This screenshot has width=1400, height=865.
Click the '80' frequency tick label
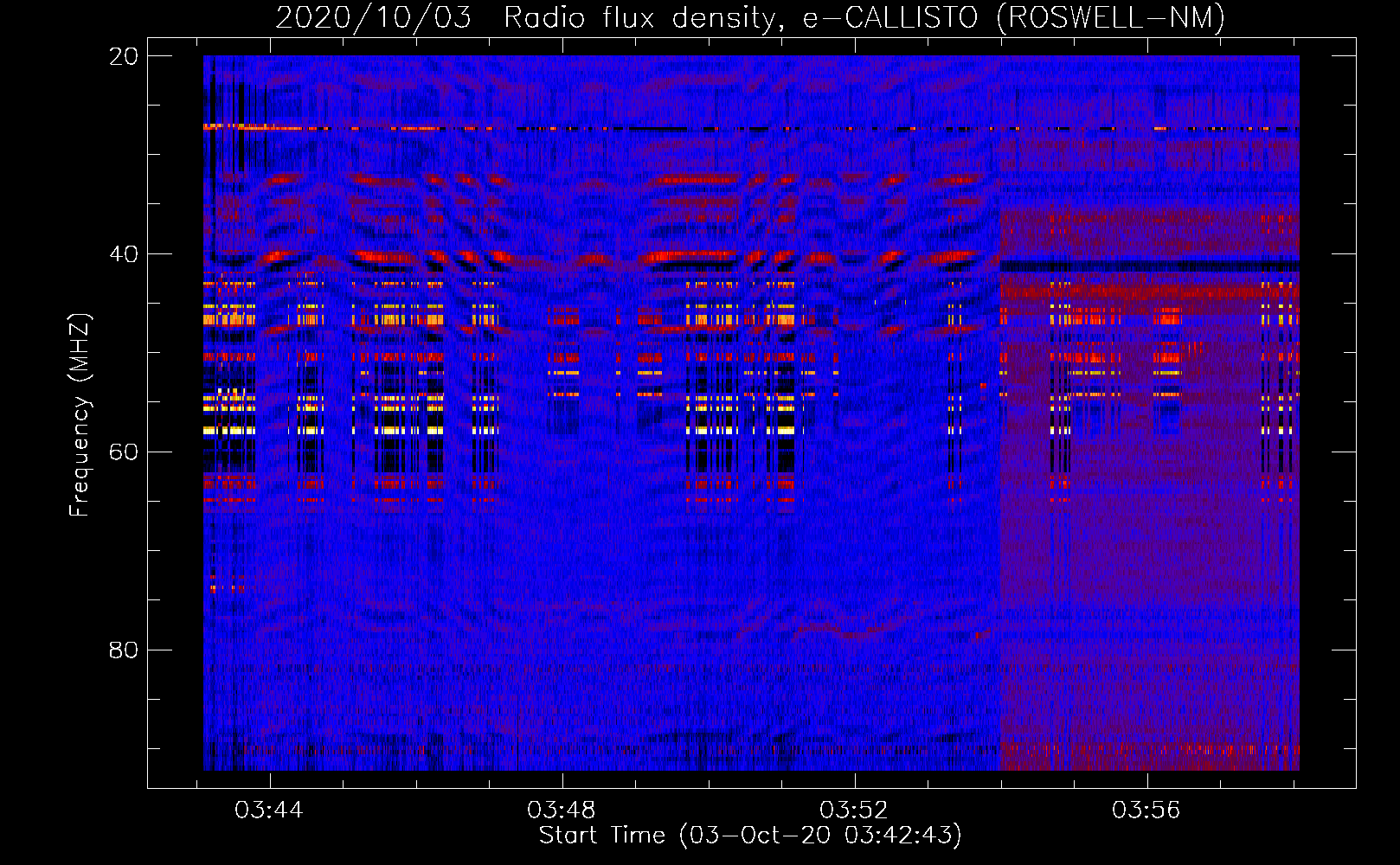tap(124, 650)
